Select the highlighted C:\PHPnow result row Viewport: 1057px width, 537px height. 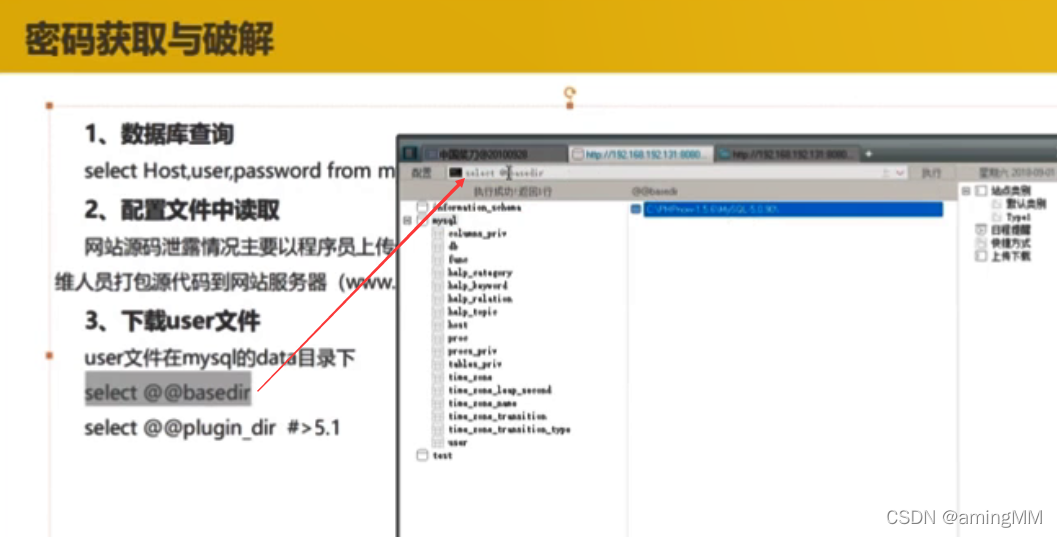click(793, 210)
